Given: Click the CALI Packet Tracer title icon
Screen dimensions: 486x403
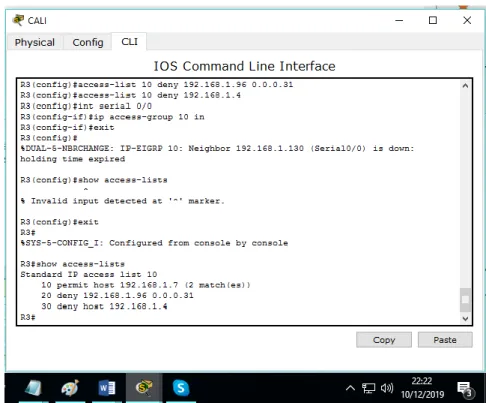Looking at the screenshot, I should click(18, 20).
